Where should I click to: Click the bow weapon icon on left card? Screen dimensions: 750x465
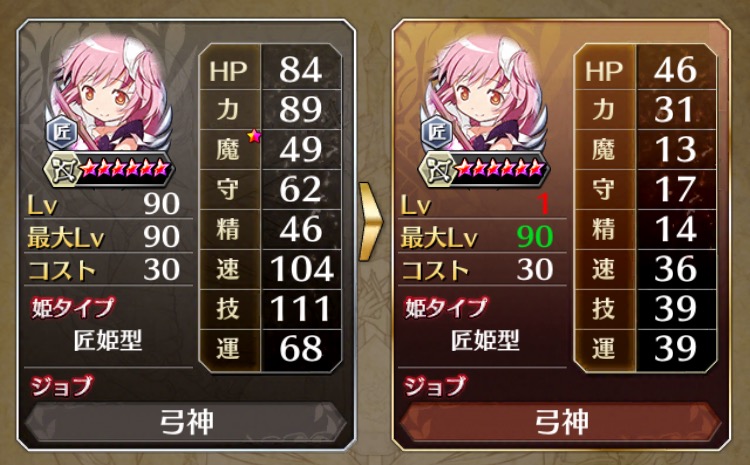point(63,169)
